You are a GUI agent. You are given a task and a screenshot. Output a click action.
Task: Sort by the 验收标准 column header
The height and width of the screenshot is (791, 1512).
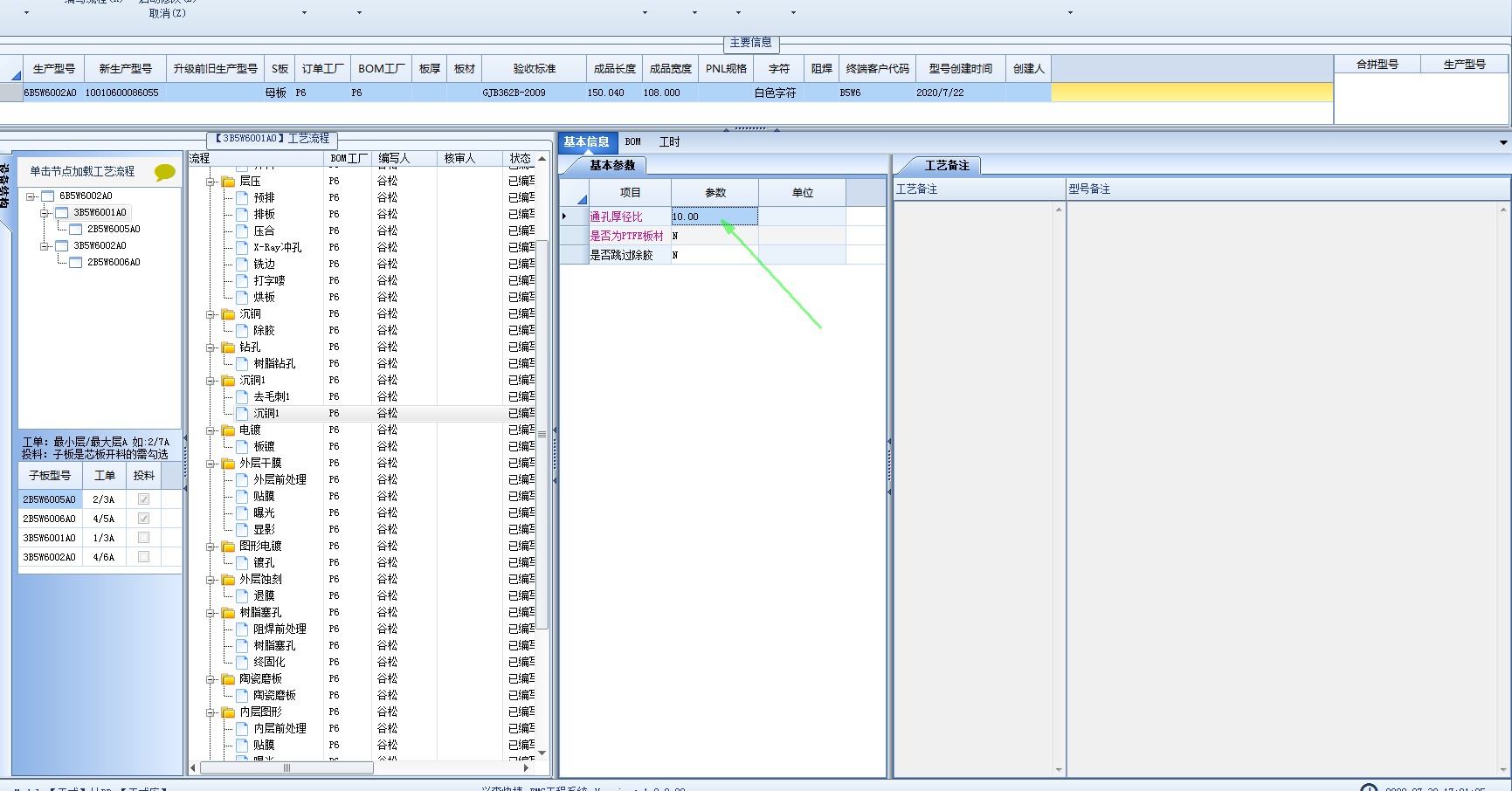click(534, 69)
